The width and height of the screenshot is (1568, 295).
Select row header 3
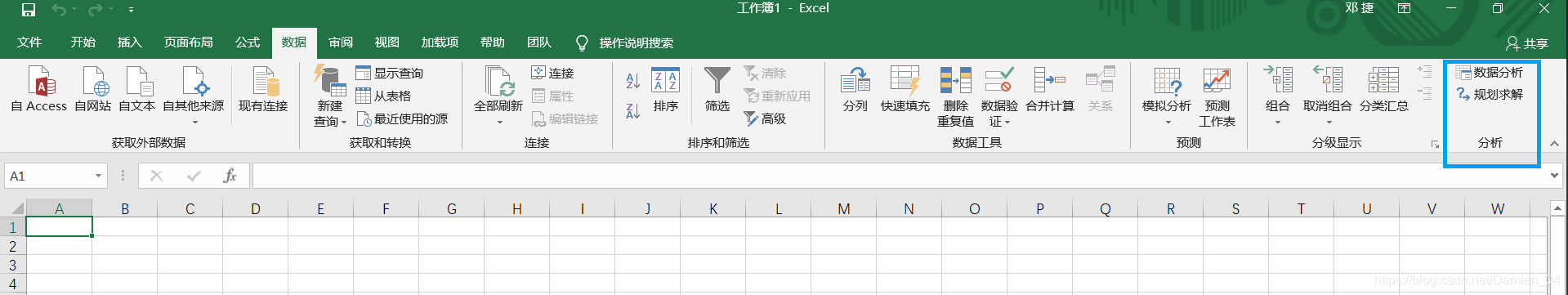[12, 265]
